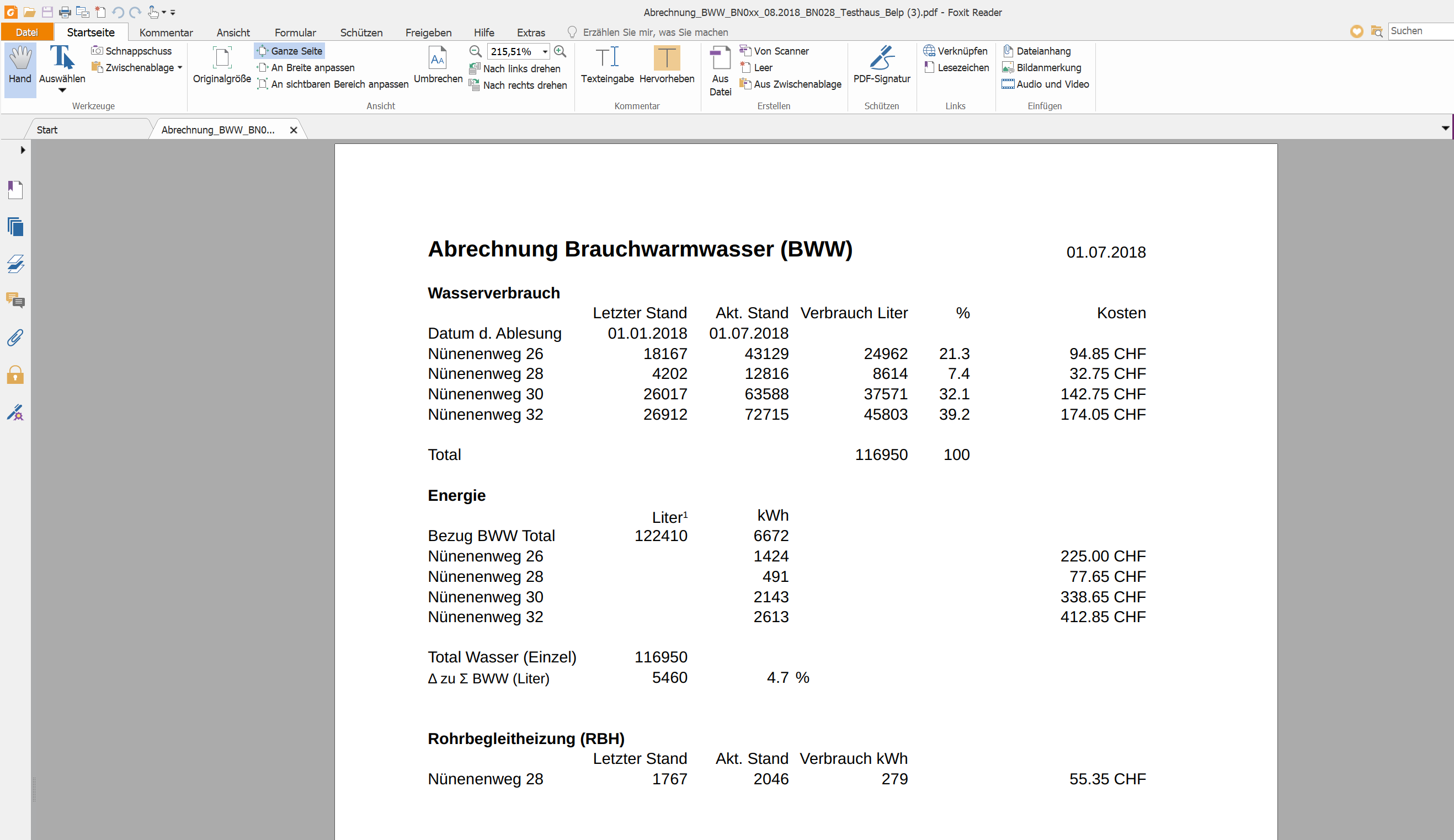Click the zoom in magnifier icon
1454x840 pixels.
click(x=560, y=51)
